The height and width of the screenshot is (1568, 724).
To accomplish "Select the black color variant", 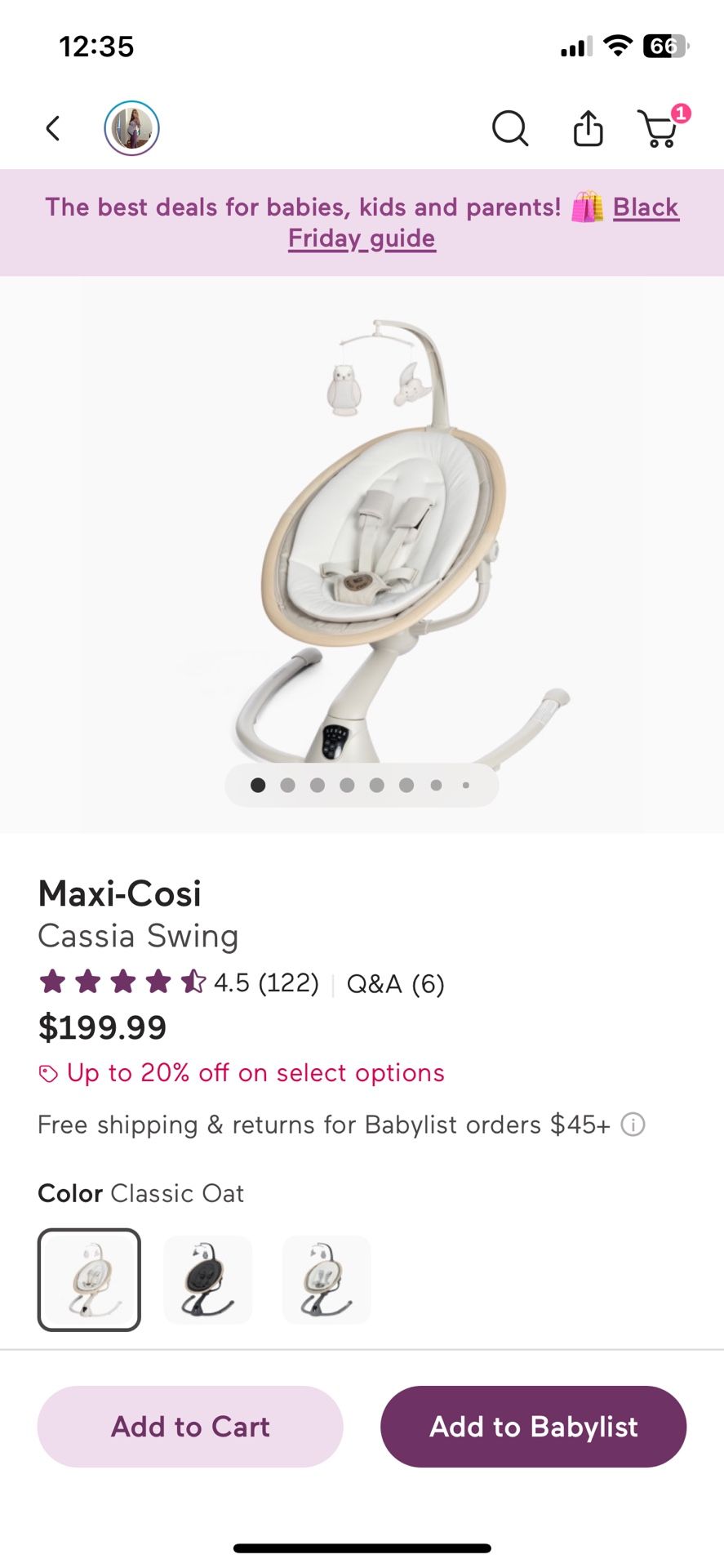I will click(x=207, y=1280).
